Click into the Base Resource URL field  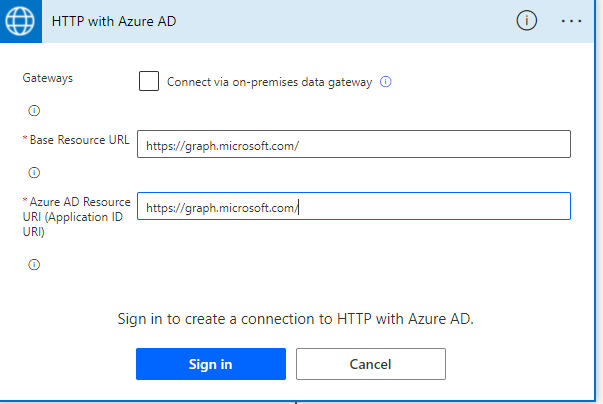[x=353, y=145]
